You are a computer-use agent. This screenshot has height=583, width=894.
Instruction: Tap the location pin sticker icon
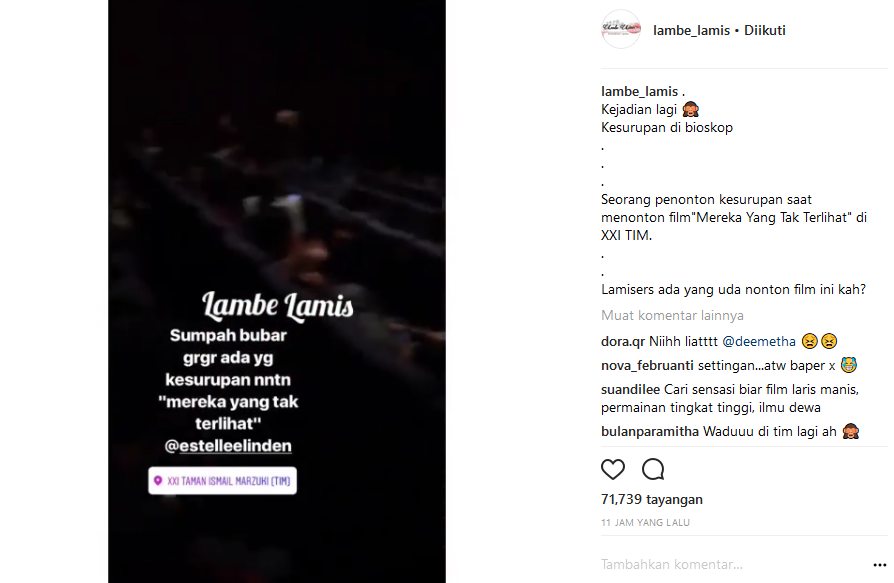click(x=158, y=480)
